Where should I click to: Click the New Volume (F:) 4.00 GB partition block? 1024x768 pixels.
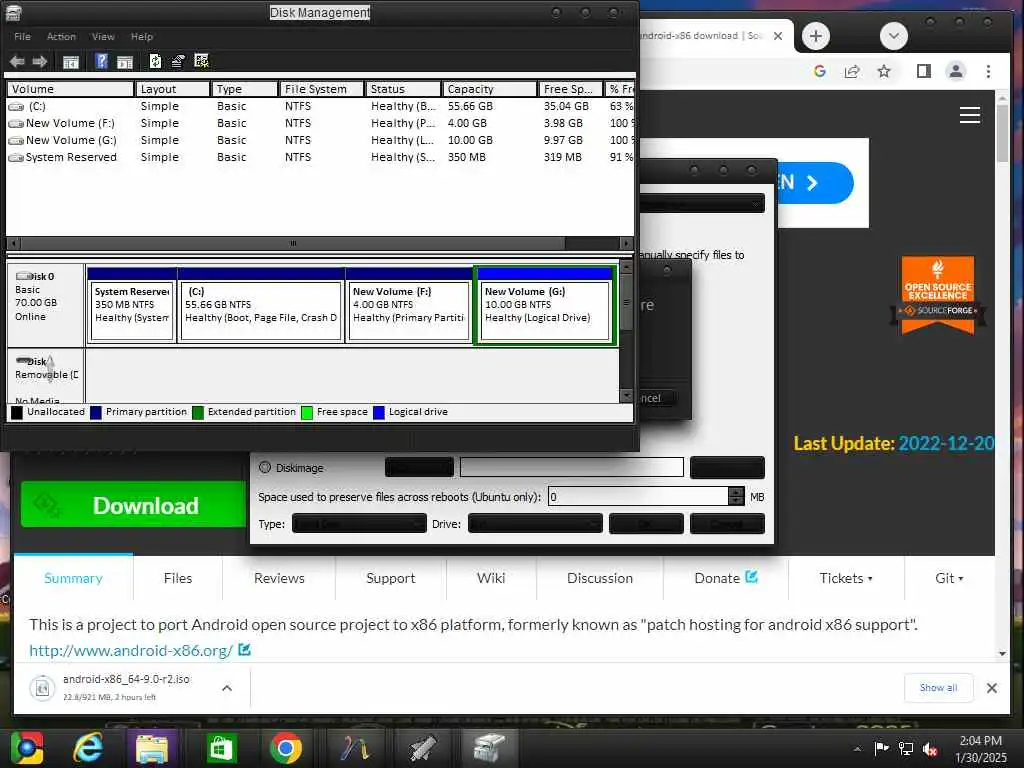pos(409,305)
